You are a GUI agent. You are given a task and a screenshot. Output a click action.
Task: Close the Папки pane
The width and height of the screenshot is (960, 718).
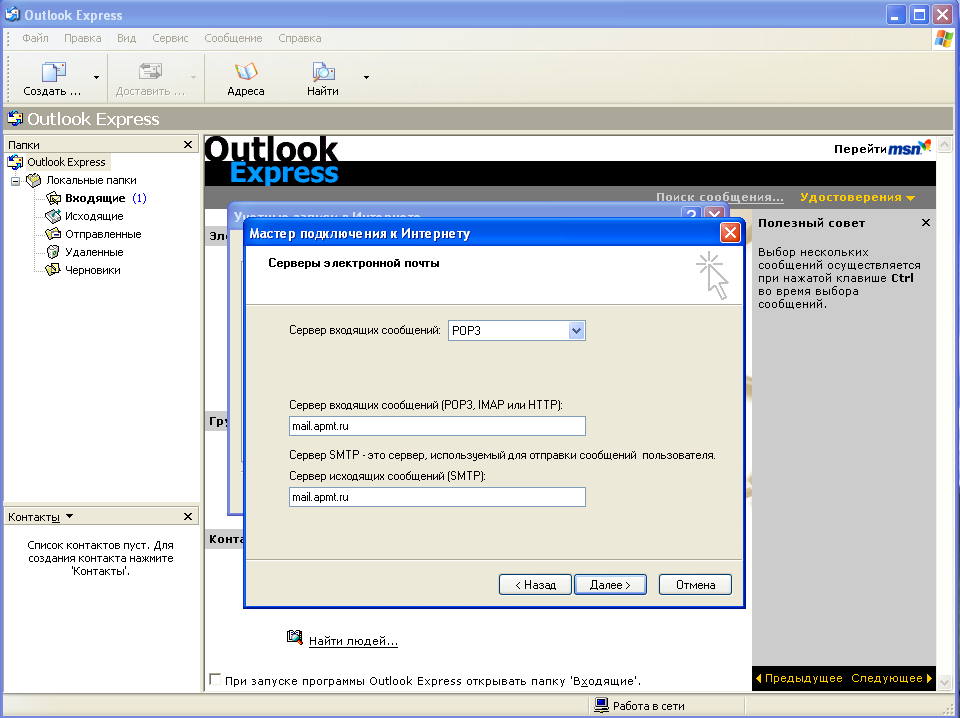188,144
